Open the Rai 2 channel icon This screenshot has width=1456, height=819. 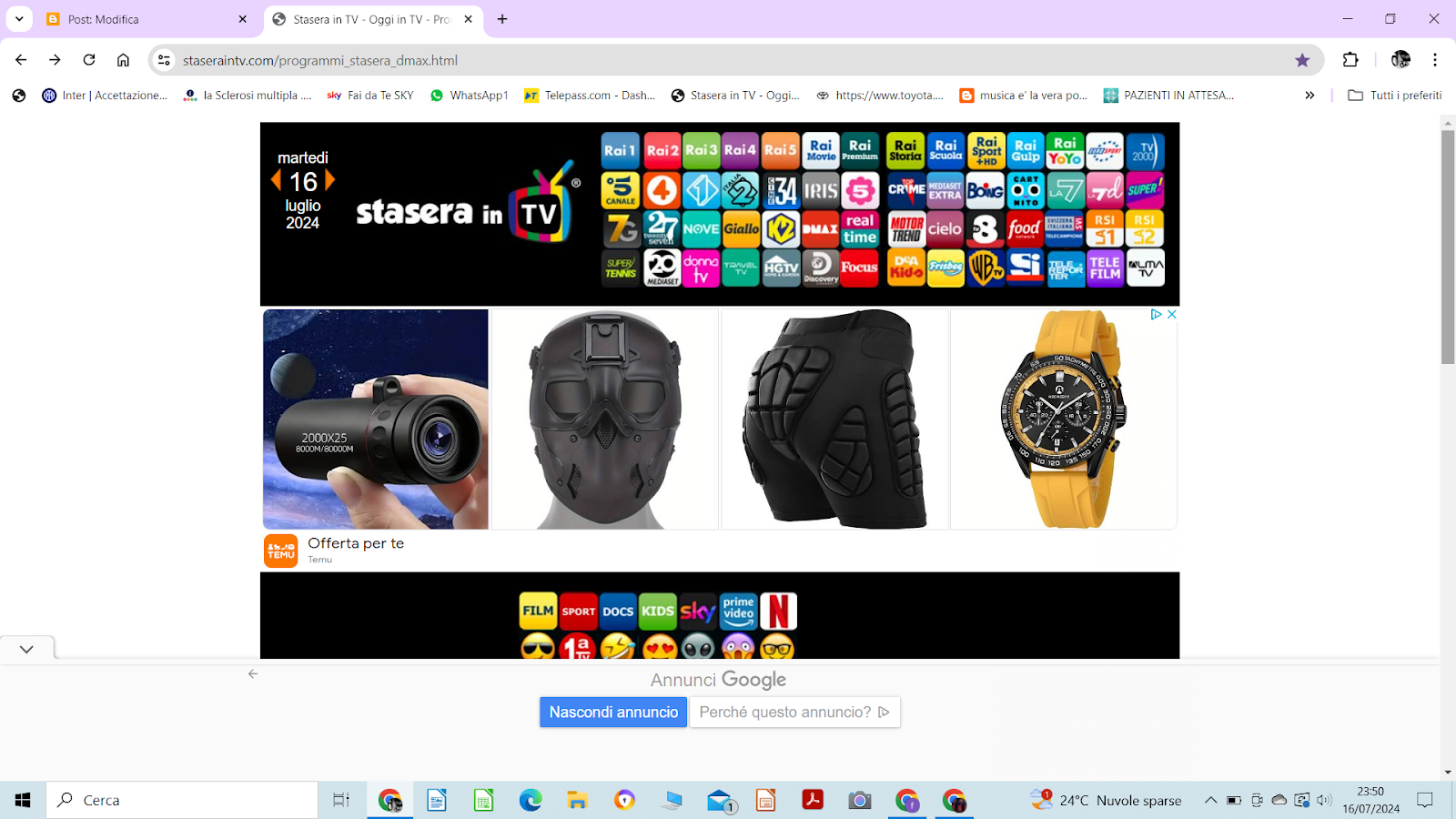(x=662, y=150)
